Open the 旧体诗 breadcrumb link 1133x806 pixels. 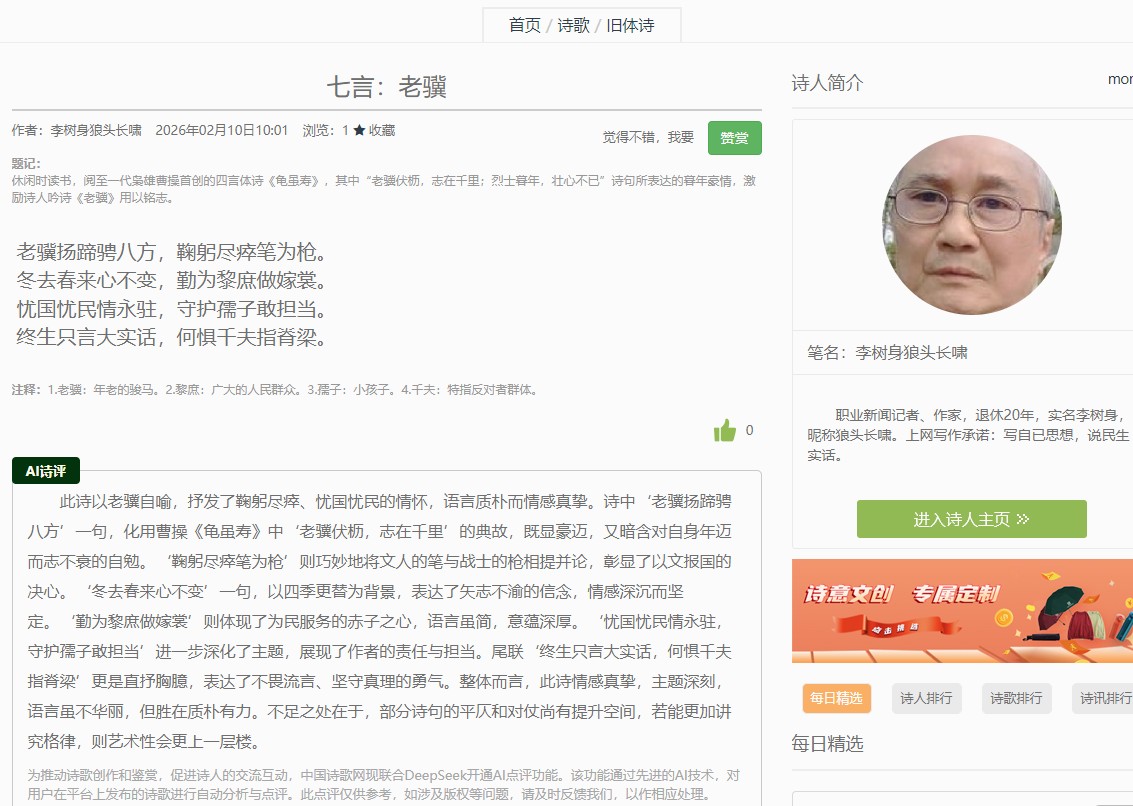pyautogui.click(x=630, y=25)
